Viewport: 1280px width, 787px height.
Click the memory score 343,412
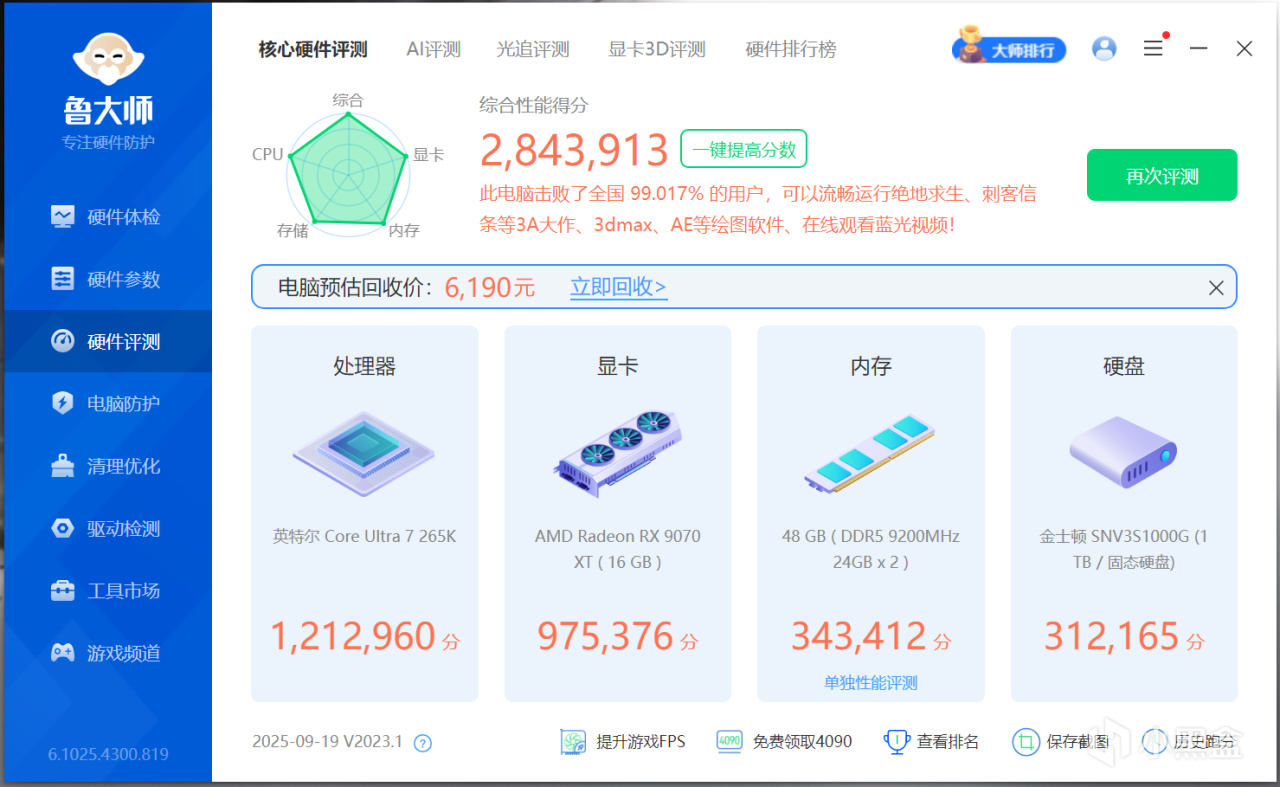click(x=859, y=636)
